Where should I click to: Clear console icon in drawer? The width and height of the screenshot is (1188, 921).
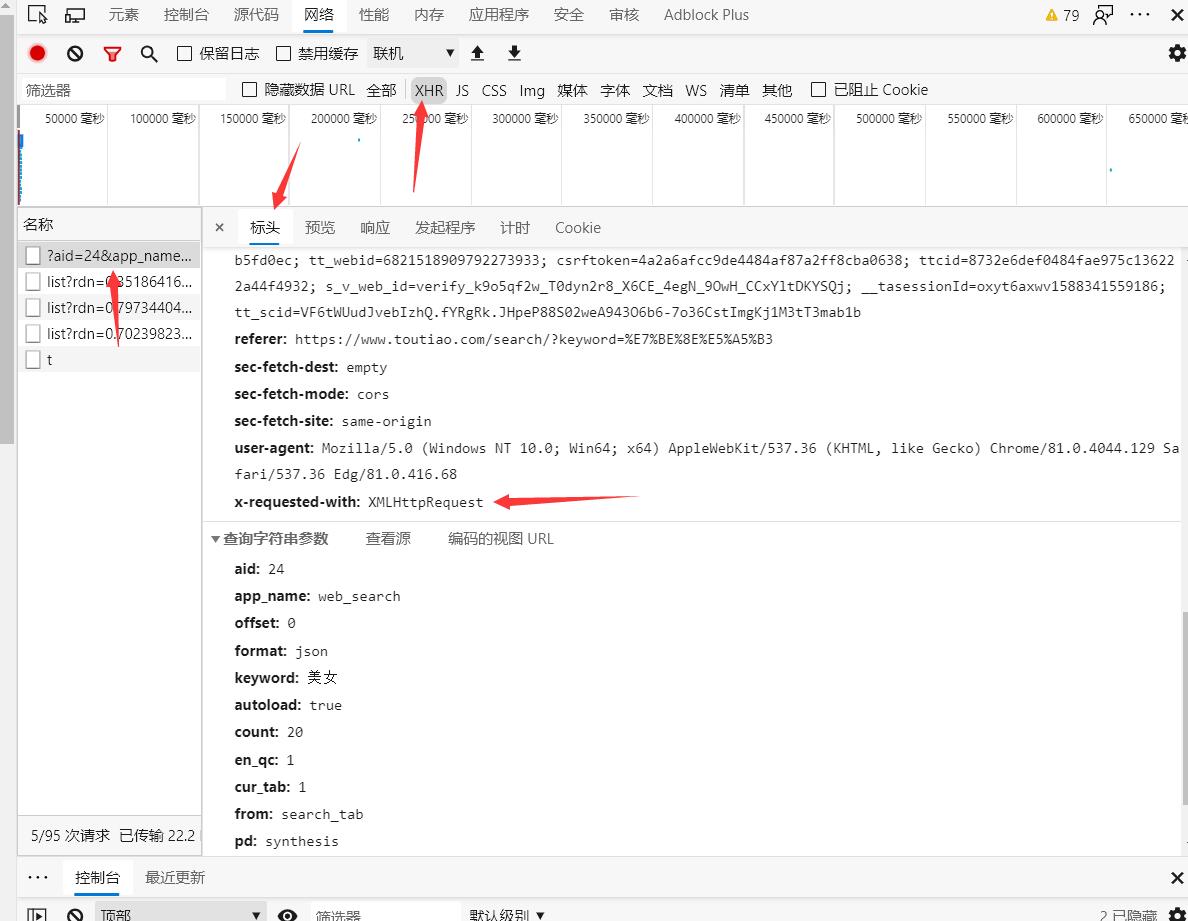(74, 915)
